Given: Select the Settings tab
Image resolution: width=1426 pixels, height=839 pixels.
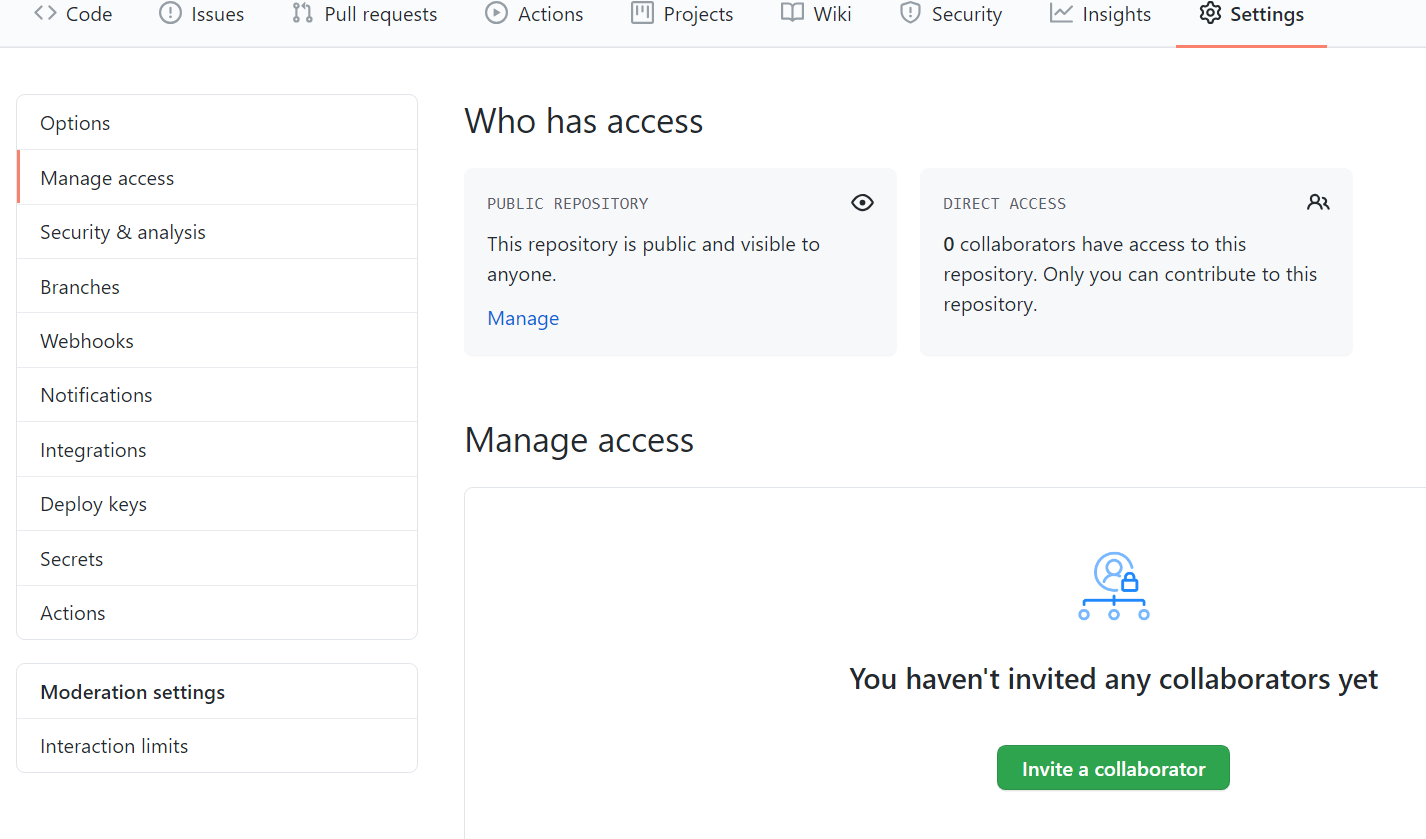Looking at the screenshot, I should [x=1251, y=14].
